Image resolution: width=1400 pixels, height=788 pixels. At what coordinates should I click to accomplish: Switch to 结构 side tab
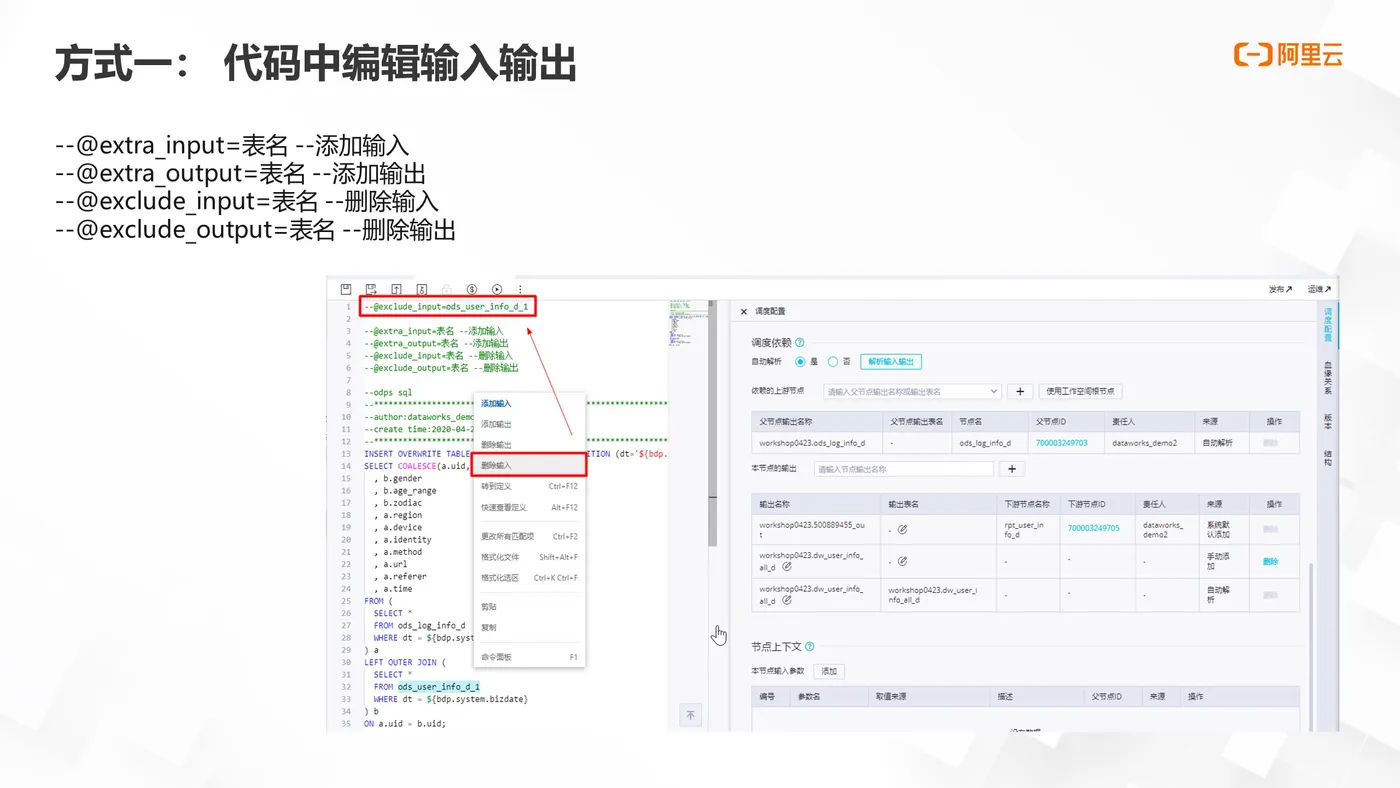(1328, 458)
